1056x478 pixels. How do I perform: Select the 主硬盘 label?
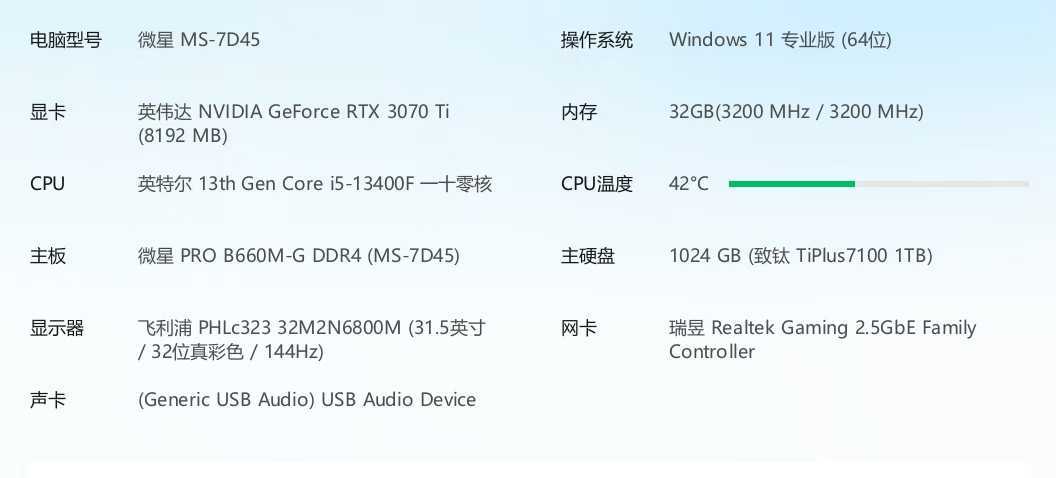tap(588, 256)
